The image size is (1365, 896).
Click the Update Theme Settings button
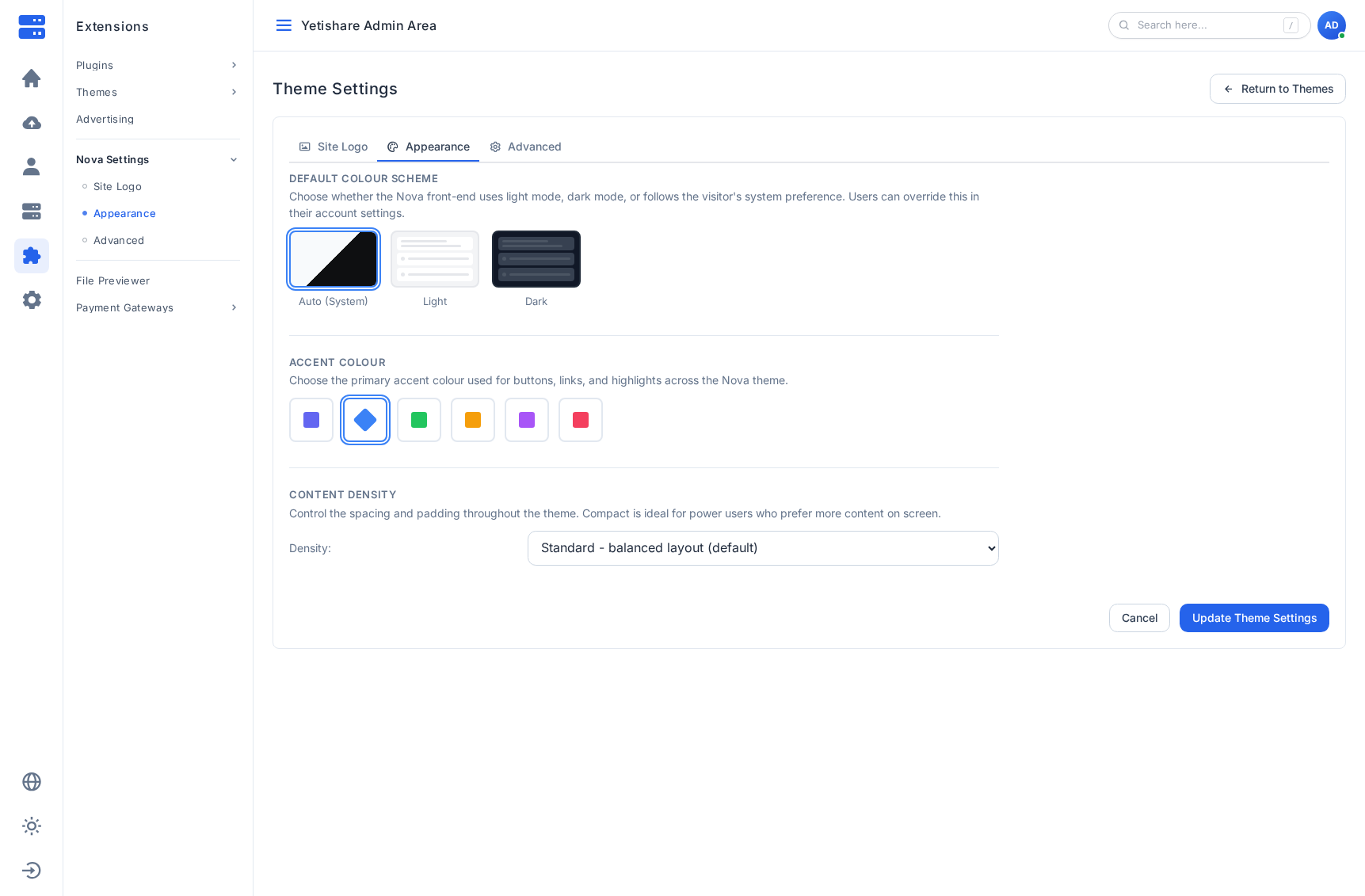(1254, 618)
